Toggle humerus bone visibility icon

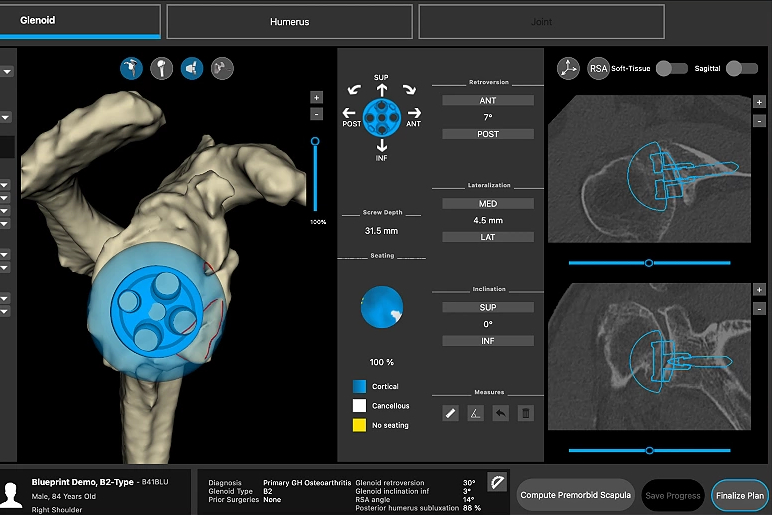[x=160, y=68]
